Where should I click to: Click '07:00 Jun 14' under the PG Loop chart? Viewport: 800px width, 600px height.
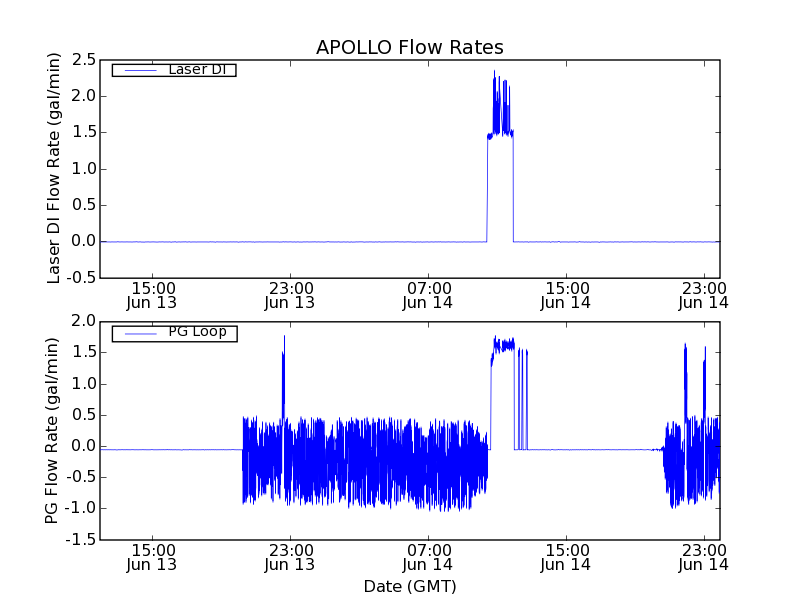pyautogui.click(x=428, y=558)
